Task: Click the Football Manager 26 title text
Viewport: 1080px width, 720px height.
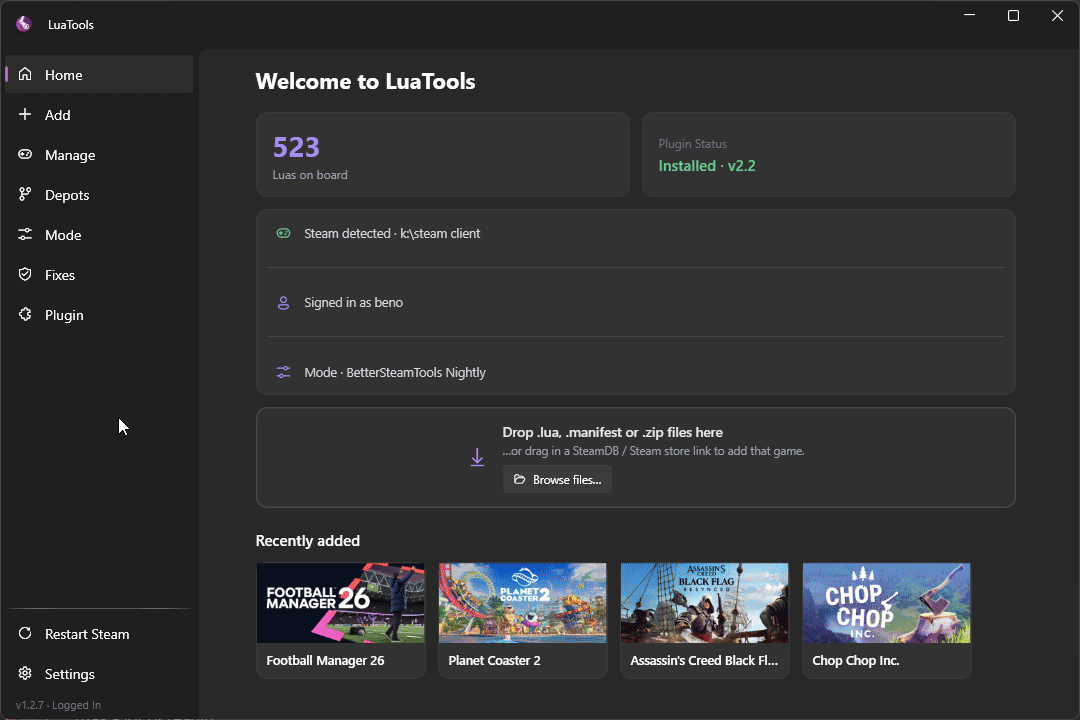Action: [325, 660]
